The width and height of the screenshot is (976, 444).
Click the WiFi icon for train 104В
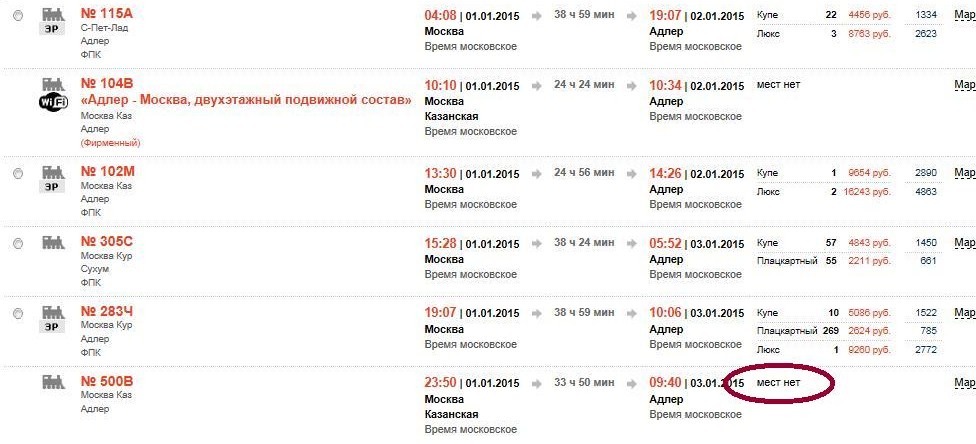pos(52,102)
